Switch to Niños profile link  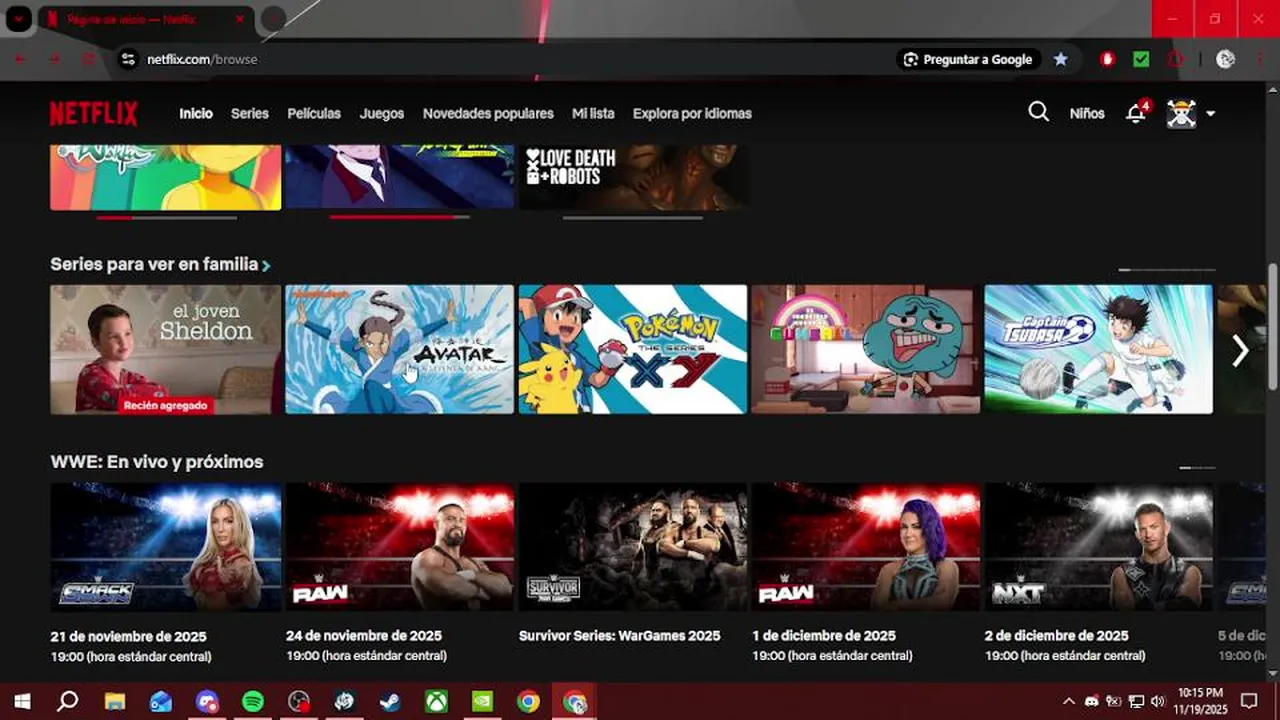[x=1087, y=113]
